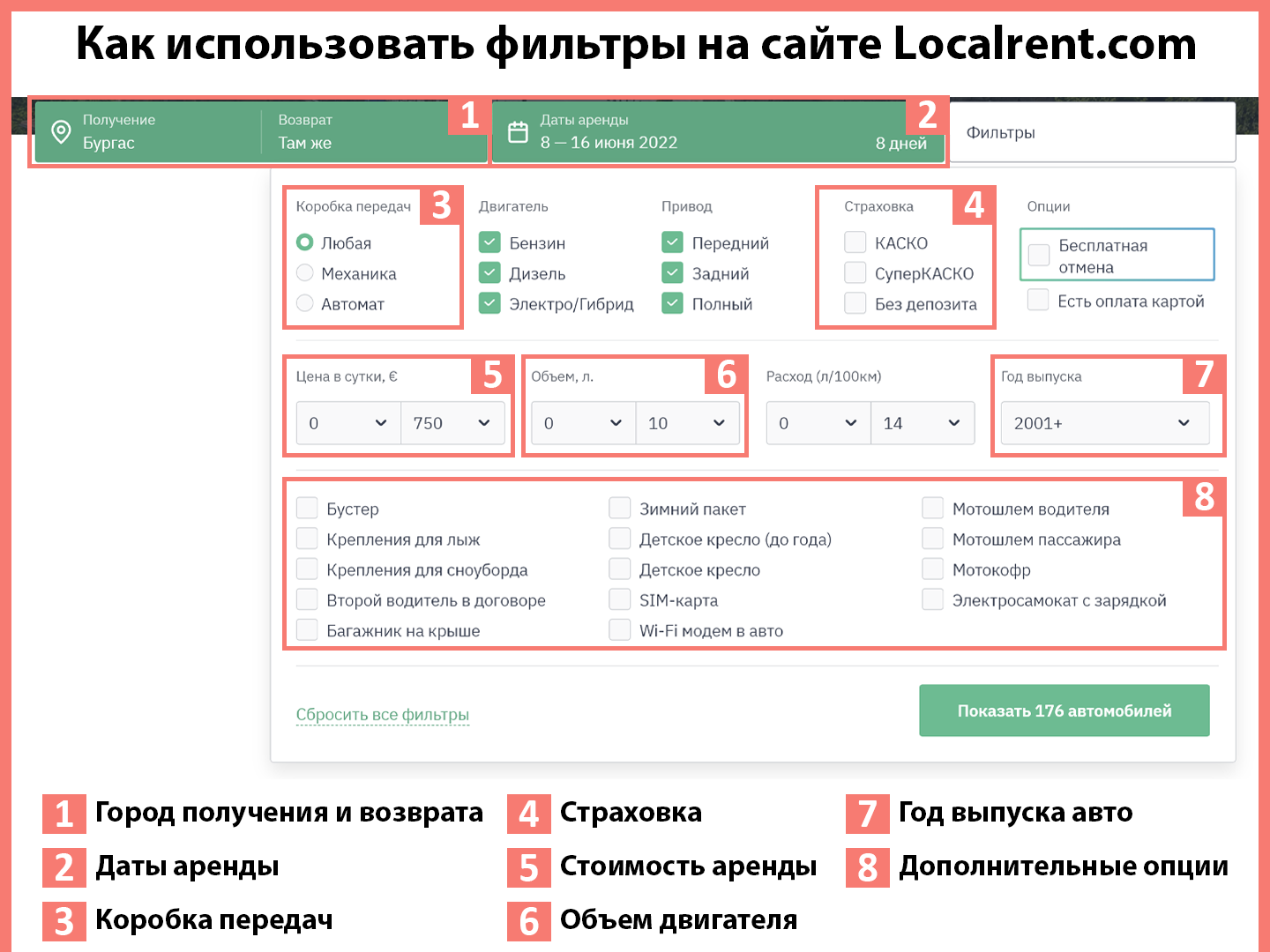Check Мотошлем водителя option
Screen dimensions: 1270x952
[x=933, y=508]
